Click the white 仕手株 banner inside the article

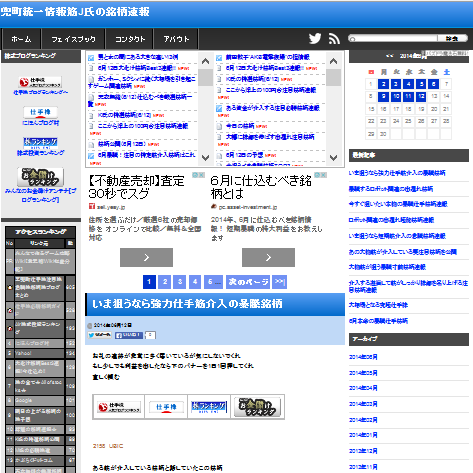166,407
